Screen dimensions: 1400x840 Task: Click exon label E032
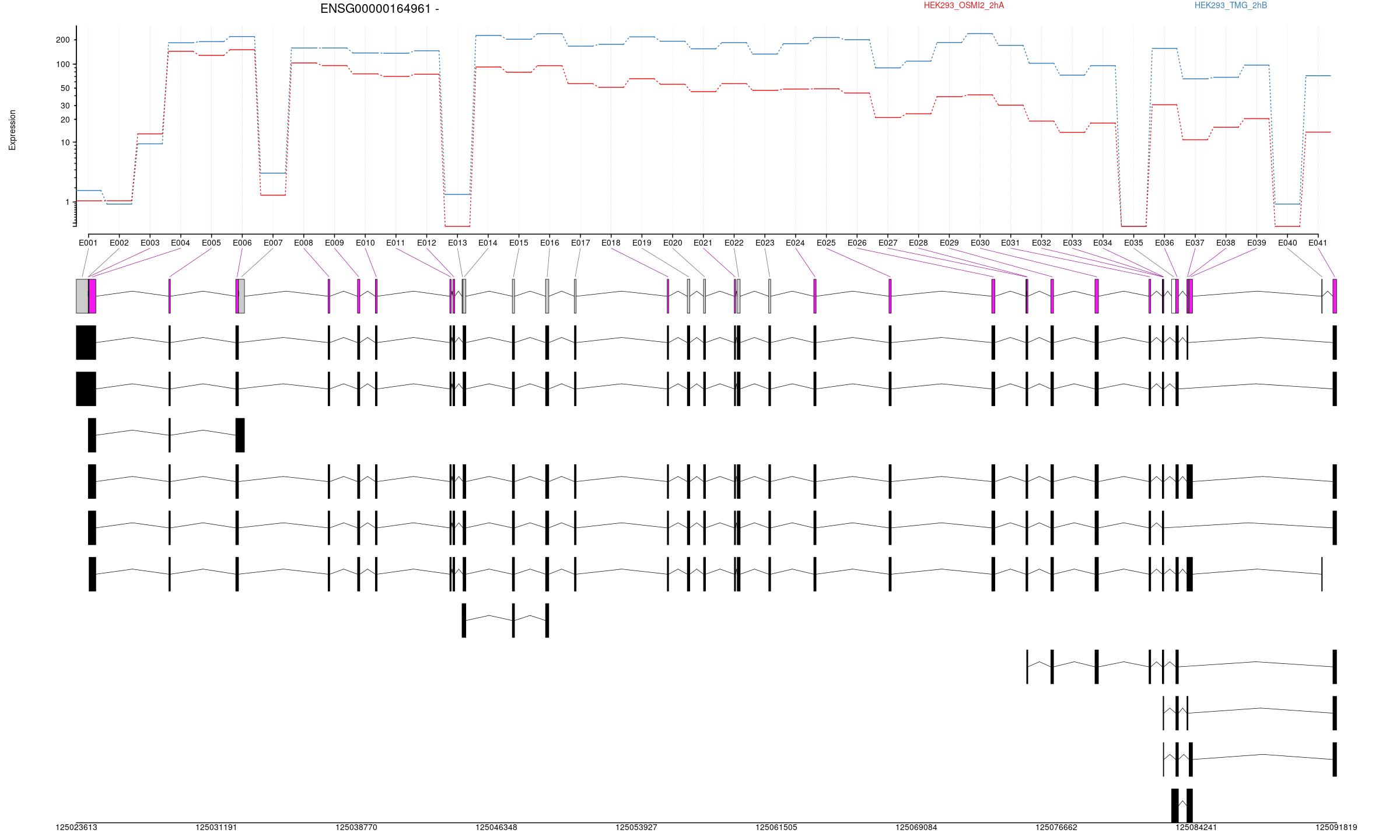[1041, 243]
